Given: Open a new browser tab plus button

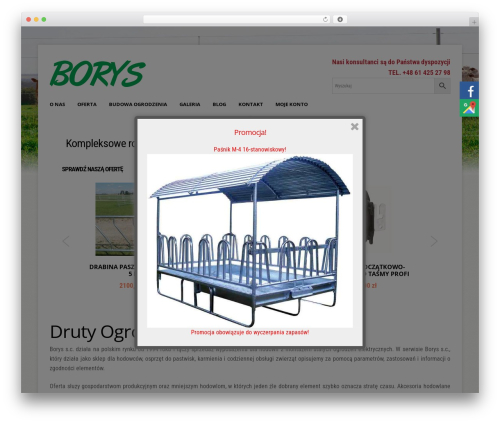Looking at the screenshot, I should pos(474,22).
